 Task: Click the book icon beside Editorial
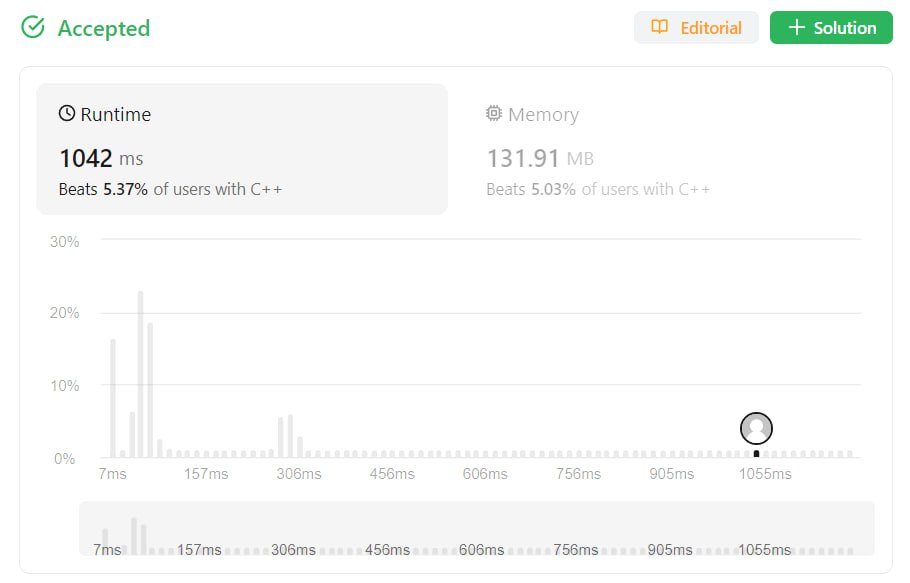coord(659,28)
